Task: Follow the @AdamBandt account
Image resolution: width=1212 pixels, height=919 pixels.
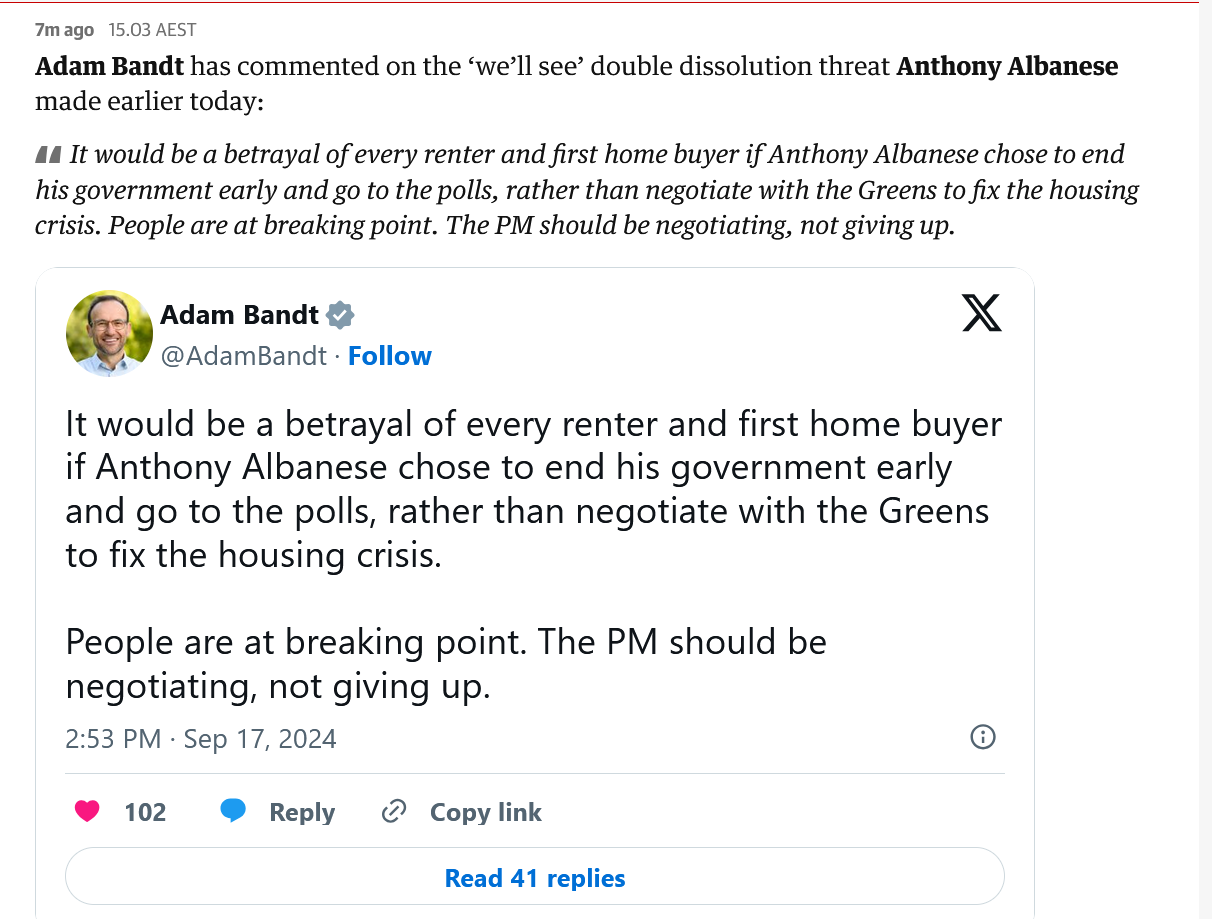Action: [x=390, y=356]
